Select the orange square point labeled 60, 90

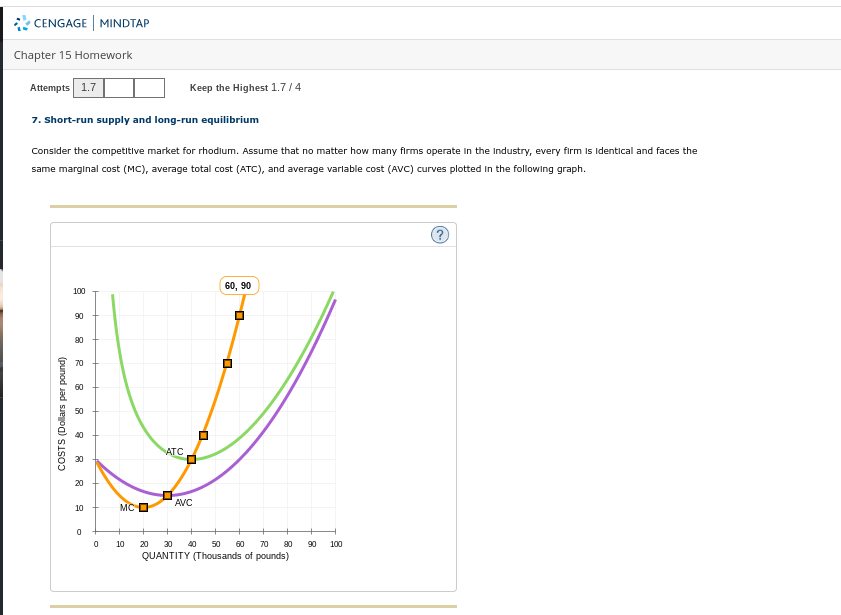point(239,314)
